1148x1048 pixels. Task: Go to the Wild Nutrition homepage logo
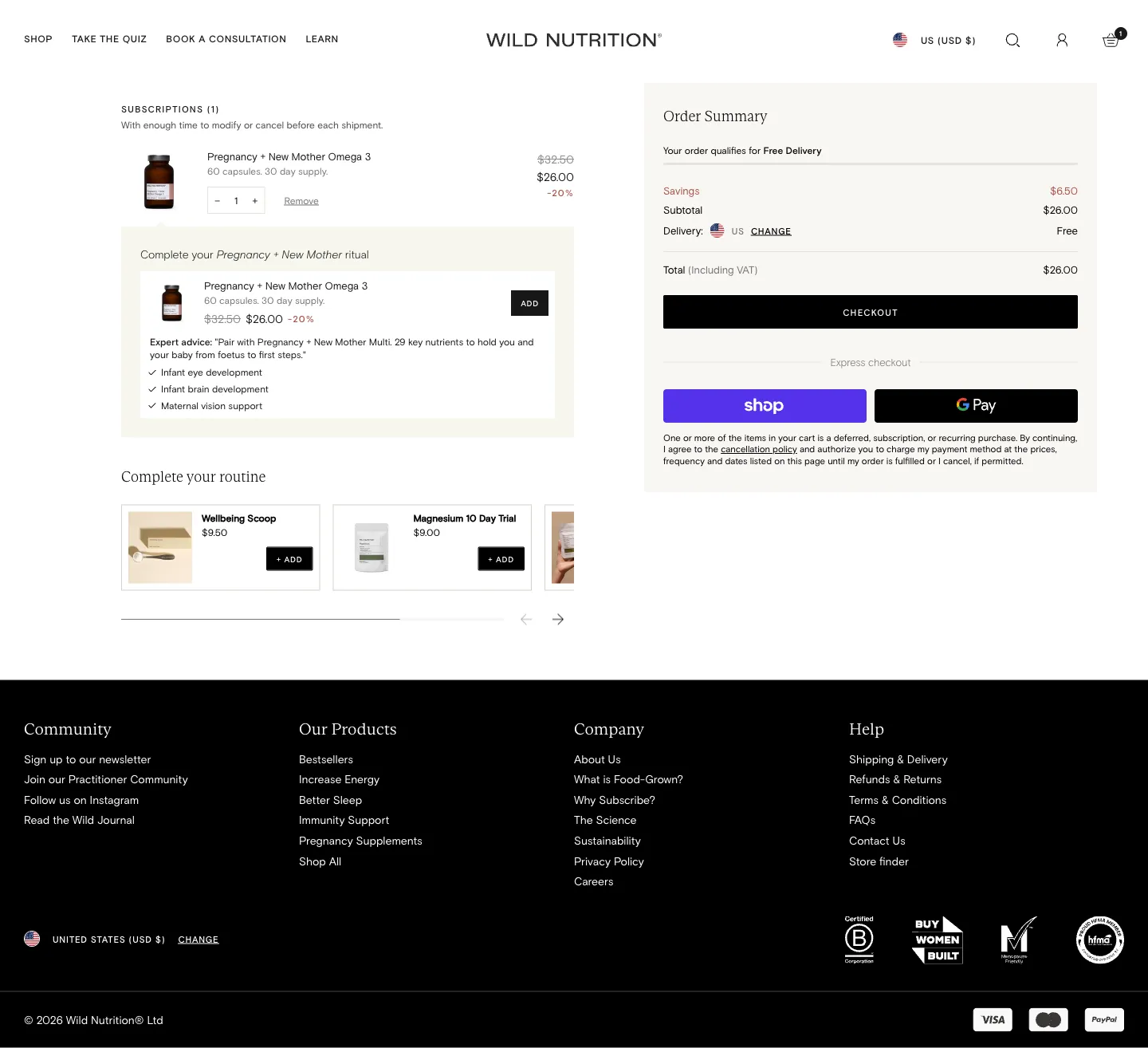(x=574, y=40)
